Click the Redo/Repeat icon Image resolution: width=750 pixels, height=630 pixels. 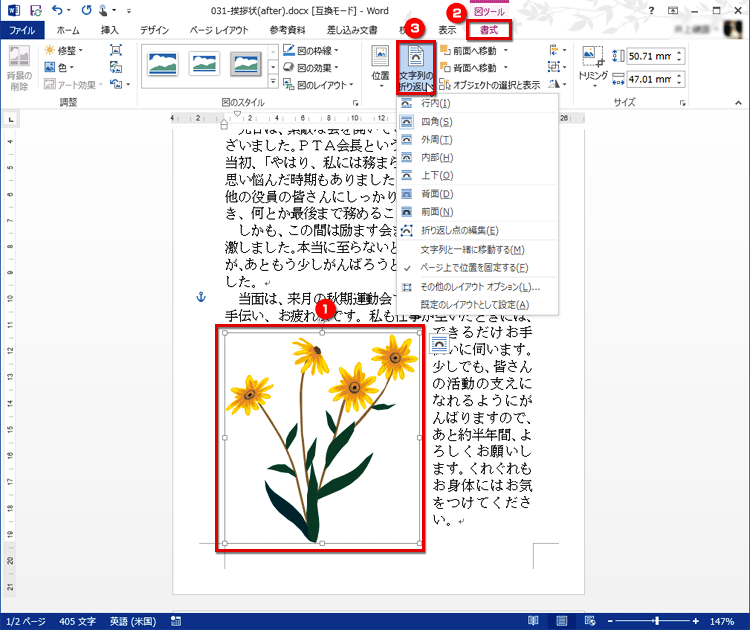(x=86, y=10)
